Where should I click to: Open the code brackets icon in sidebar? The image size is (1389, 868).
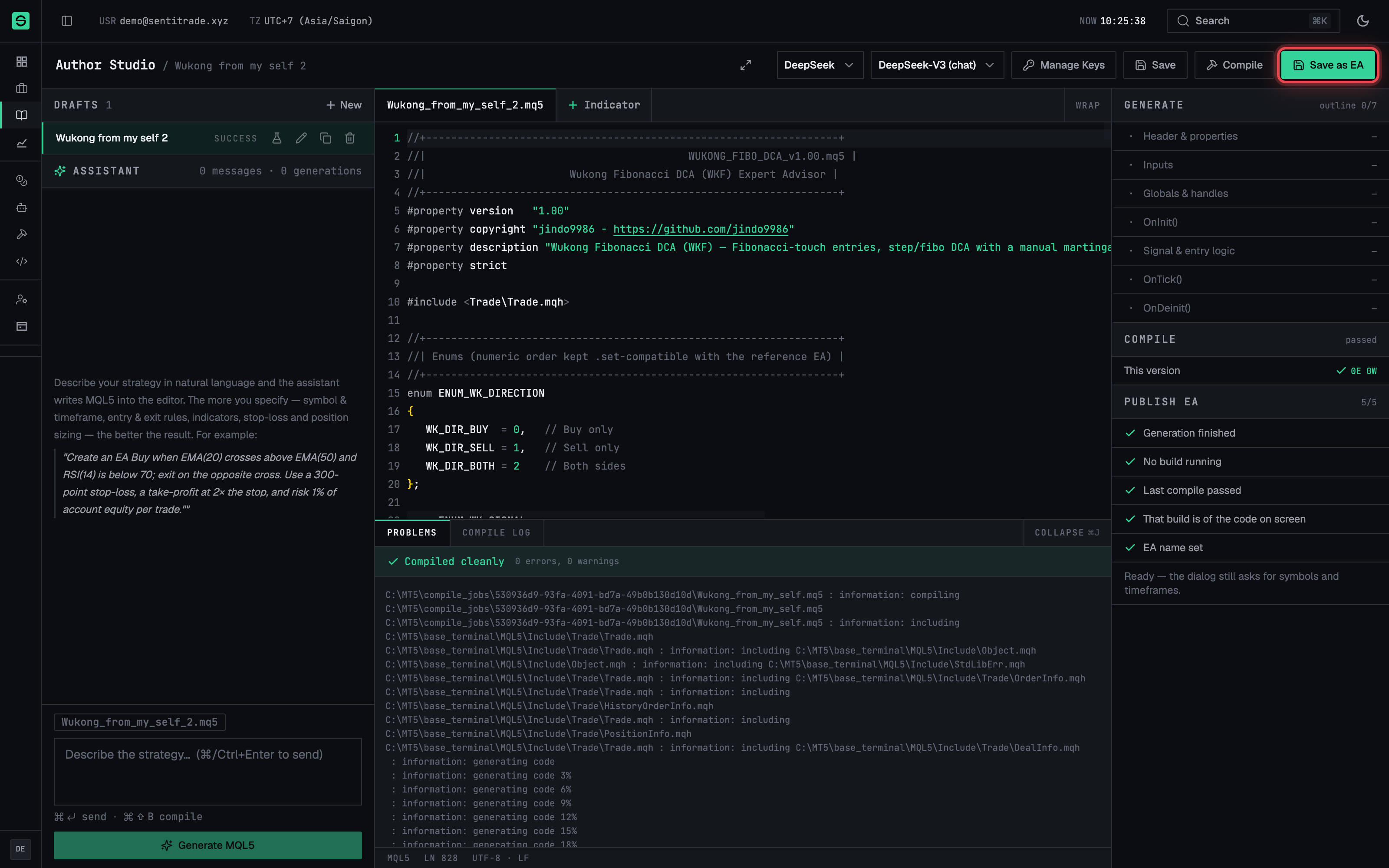21,261
